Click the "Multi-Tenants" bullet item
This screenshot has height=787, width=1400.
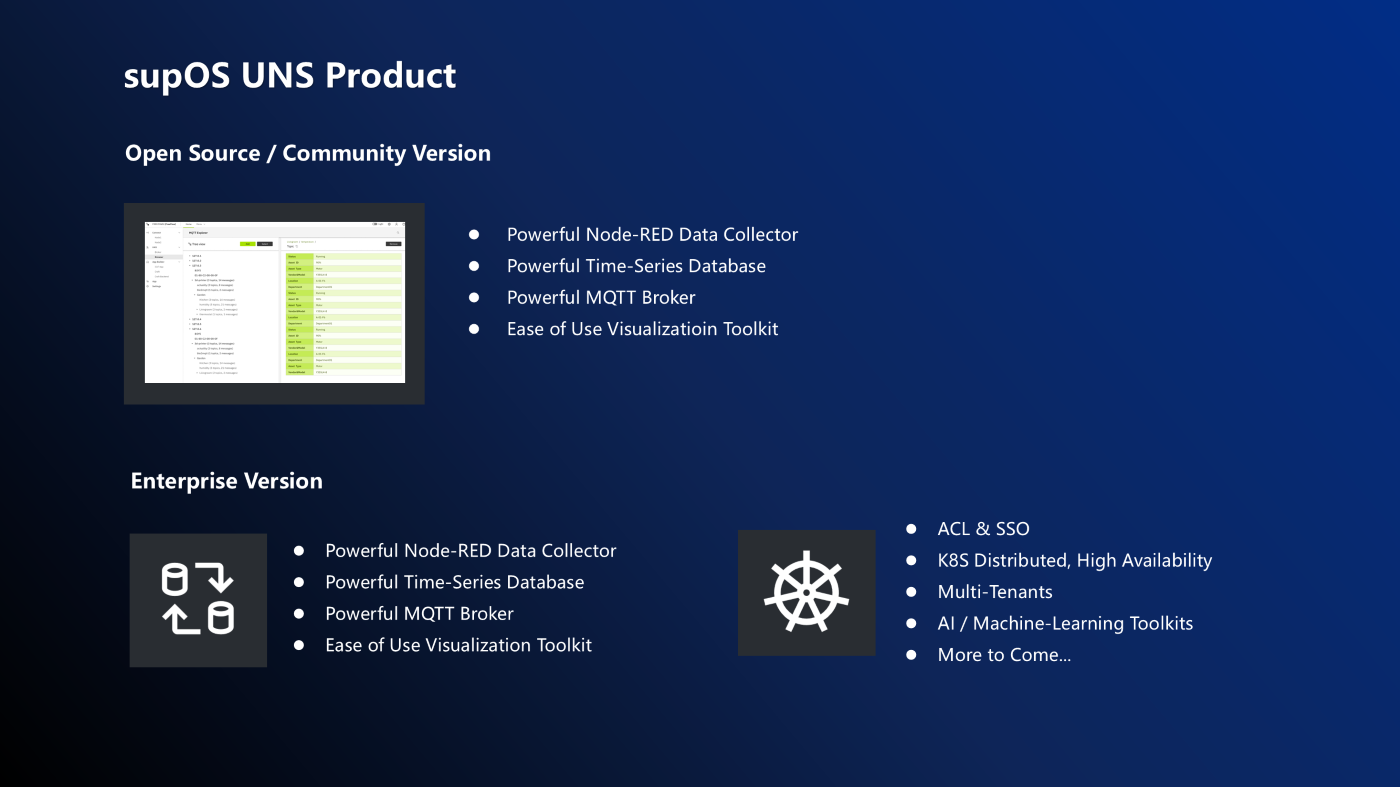point(994,592)
